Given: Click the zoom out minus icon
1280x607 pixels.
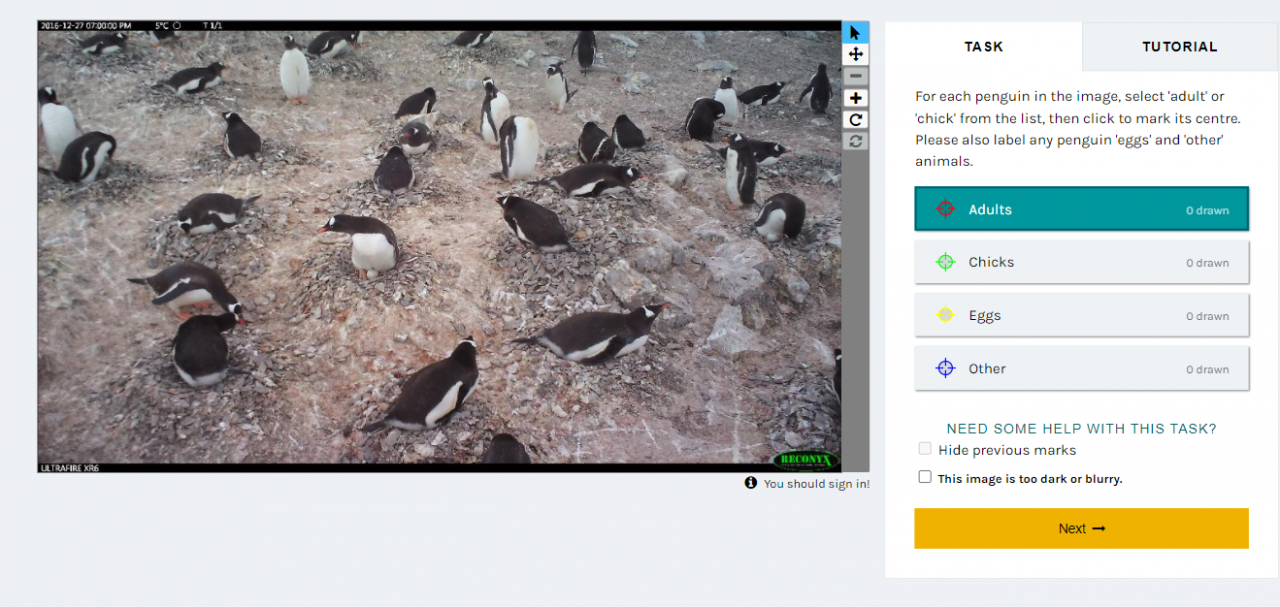Looking at the screenshot, I should click(855, 76).
